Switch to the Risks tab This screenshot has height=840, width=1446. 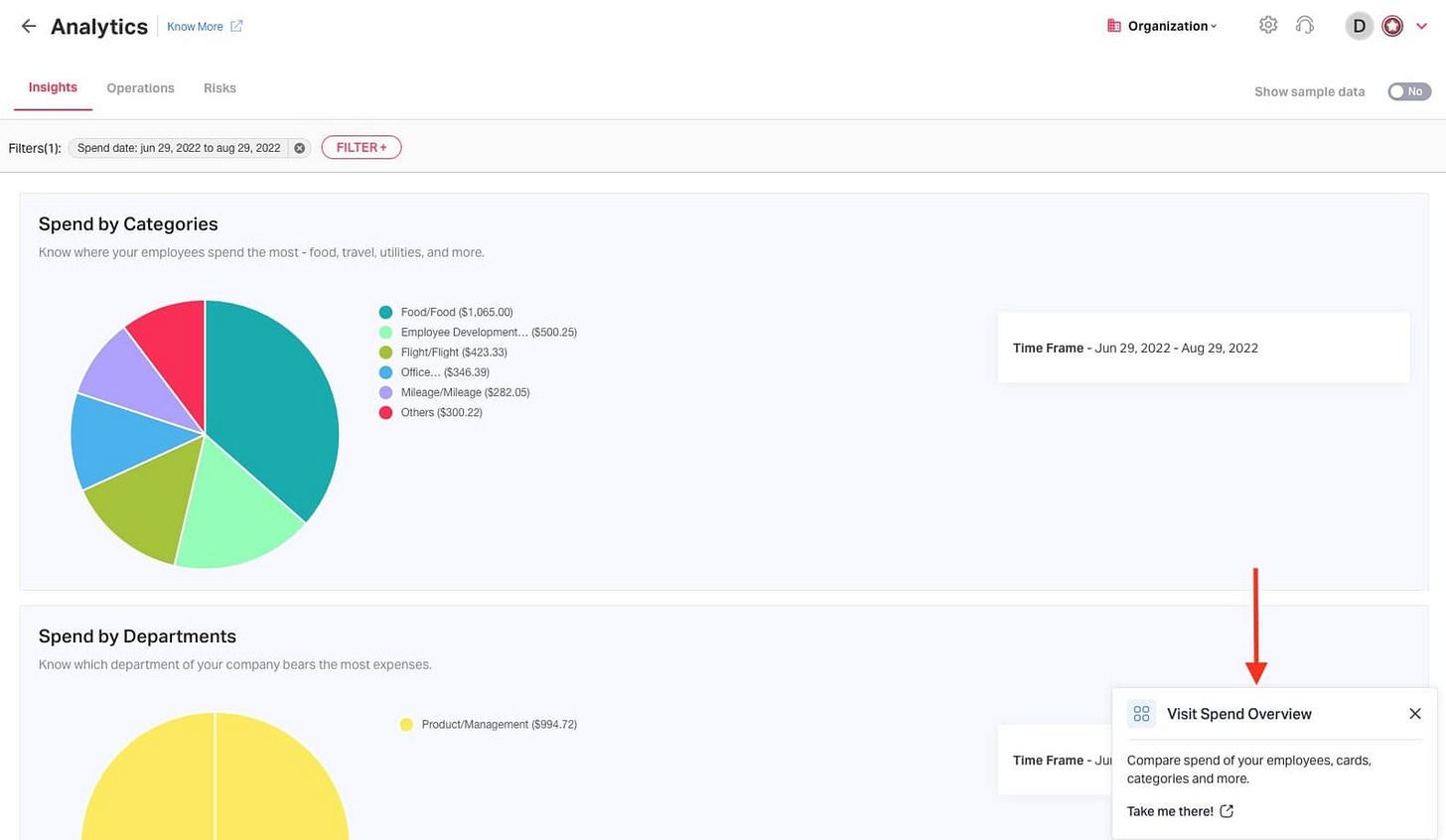[x=219, y=88]
